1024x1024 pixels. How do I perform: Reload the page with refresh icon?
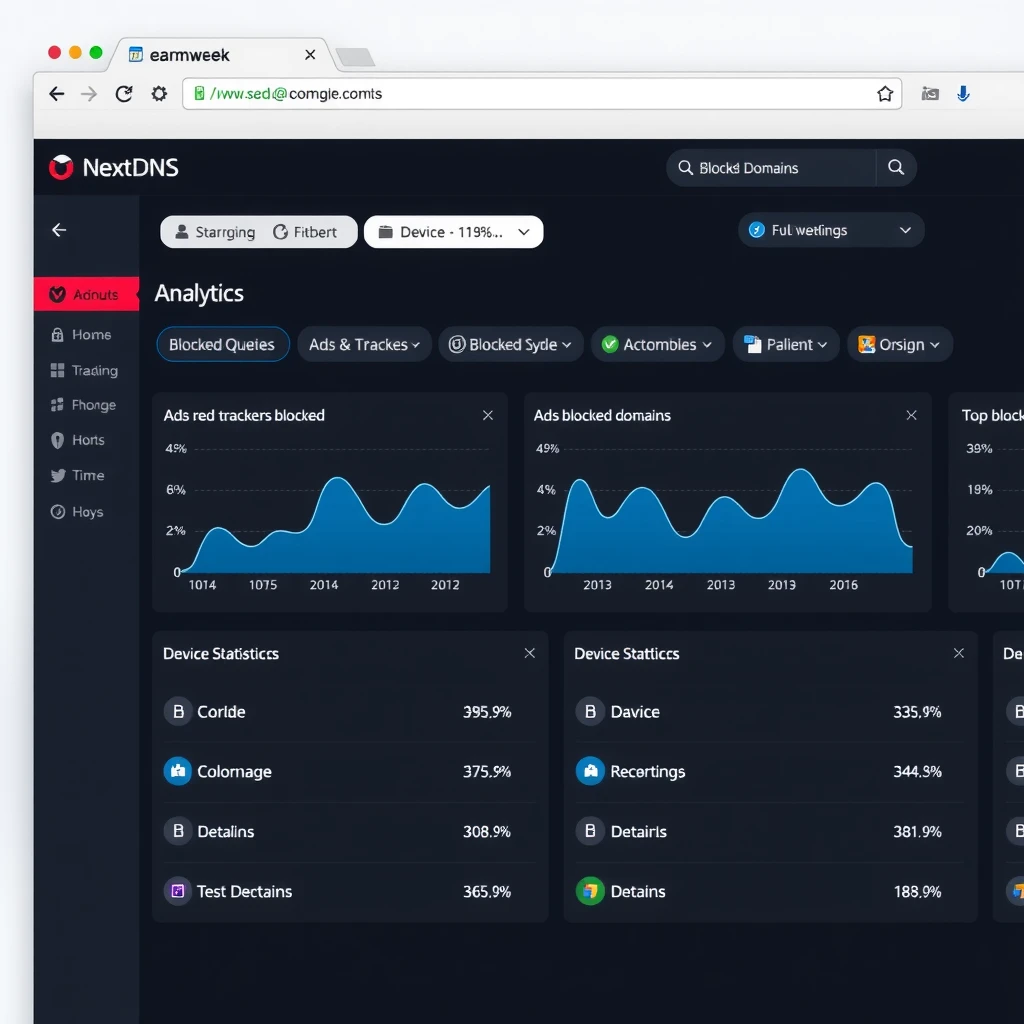(124, 94)
